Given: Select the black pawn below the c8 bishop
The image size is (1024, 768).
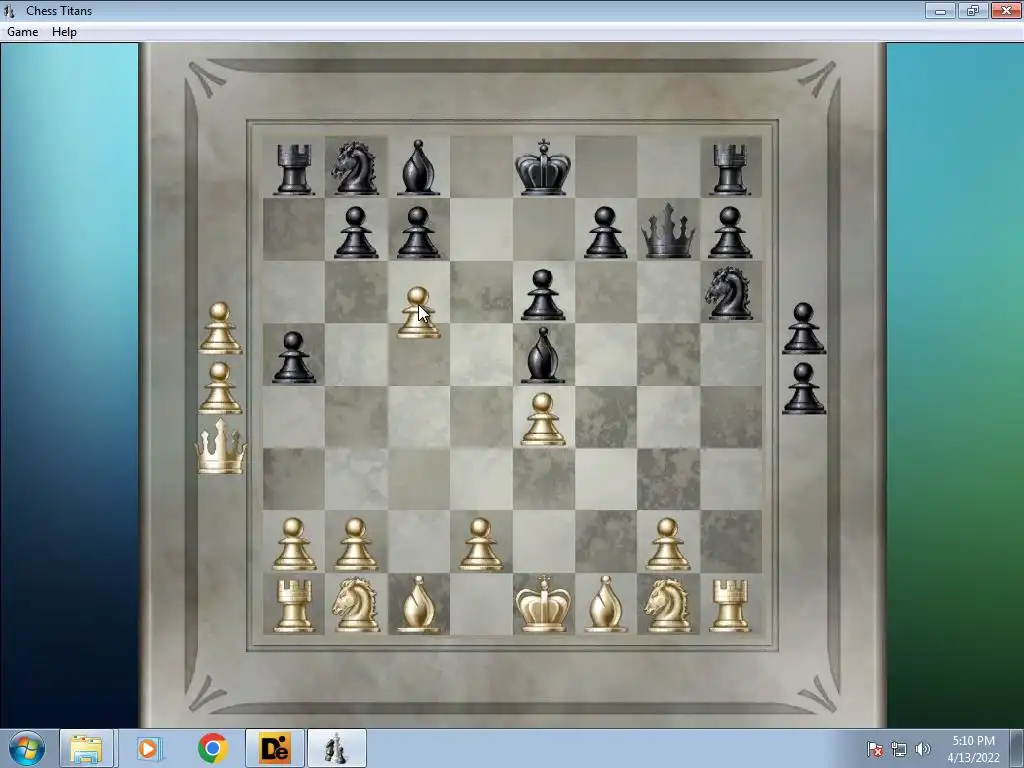Looking at the screenshot, I should point(418,232).
